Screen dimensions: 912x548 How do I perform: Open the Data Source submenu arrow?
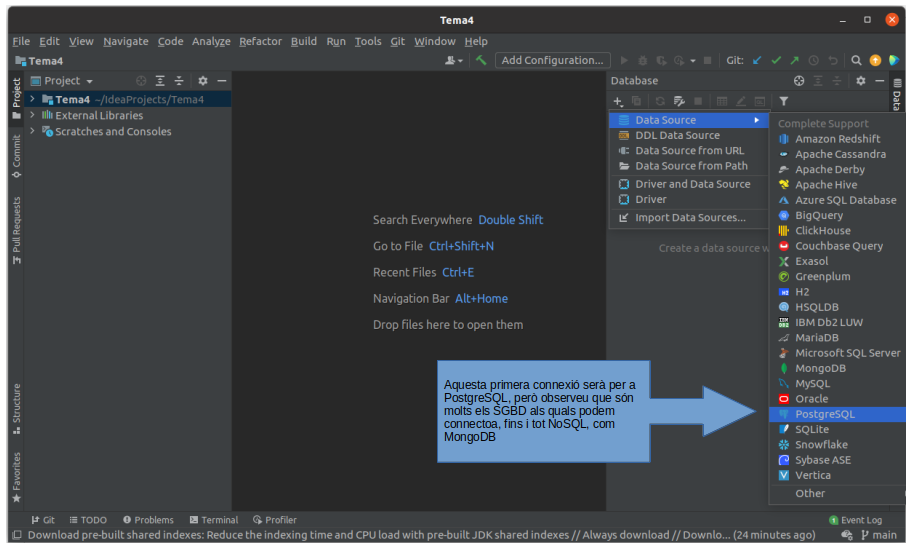(757, 120)
